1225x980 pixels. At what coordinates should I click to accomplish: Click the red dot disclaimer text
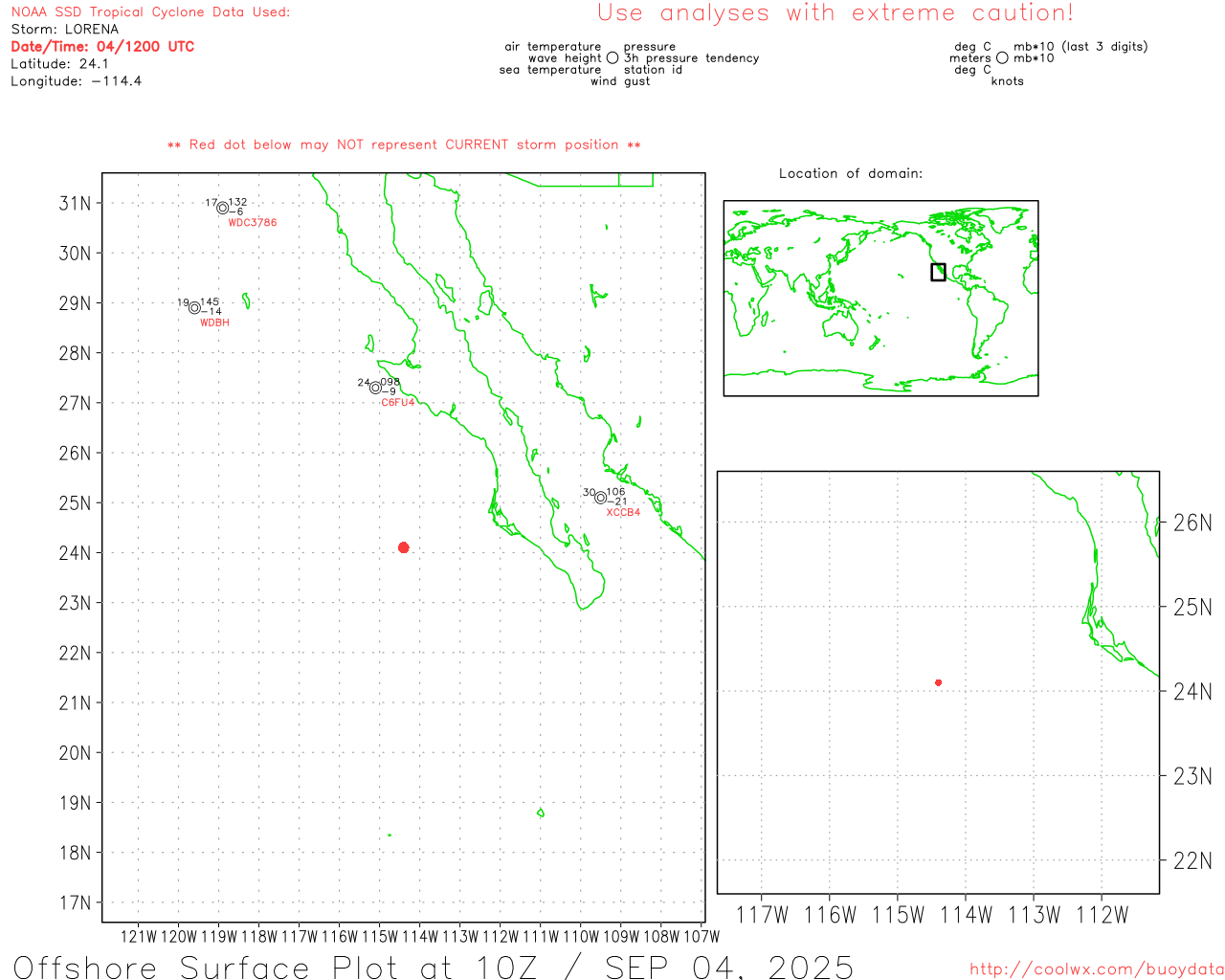tap(404, 145)
